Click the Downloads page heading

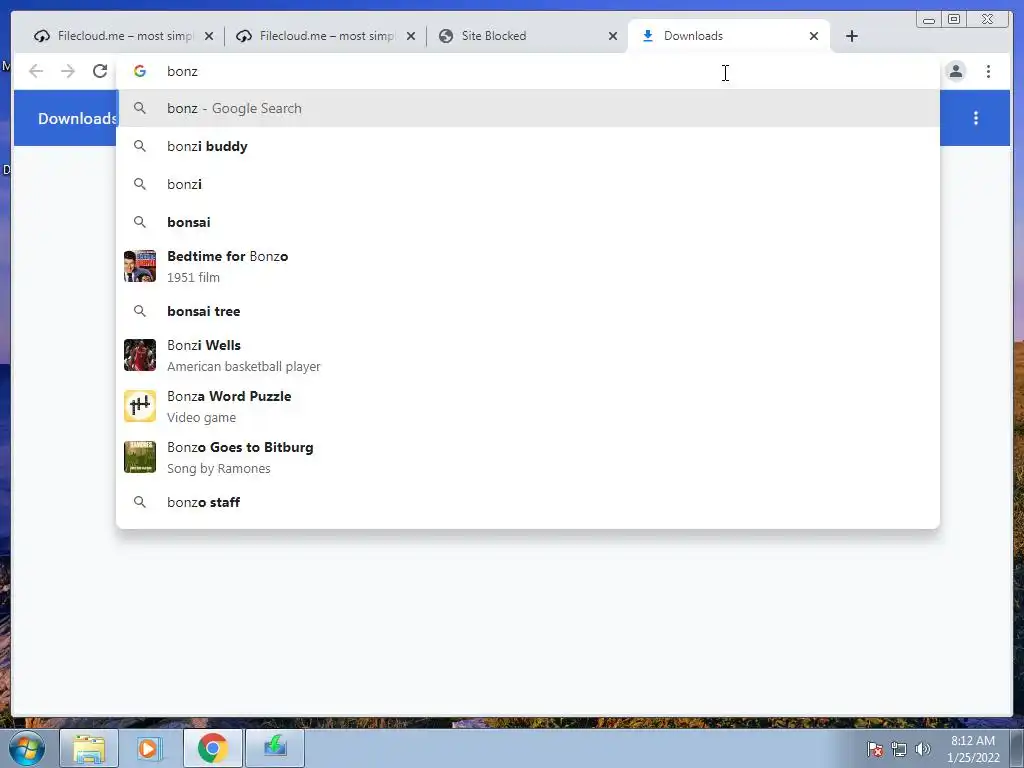coord(77,118)
